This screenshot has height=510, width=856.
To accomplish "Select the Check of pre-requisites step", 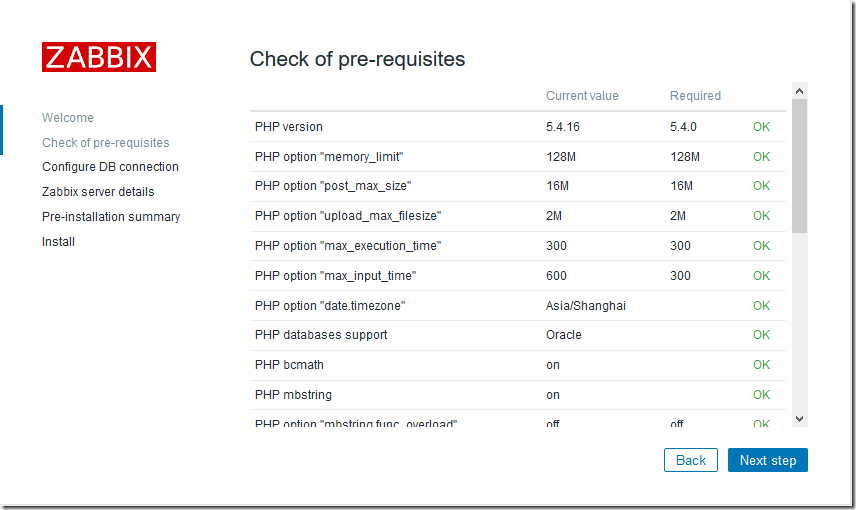I will click(106, 143).
